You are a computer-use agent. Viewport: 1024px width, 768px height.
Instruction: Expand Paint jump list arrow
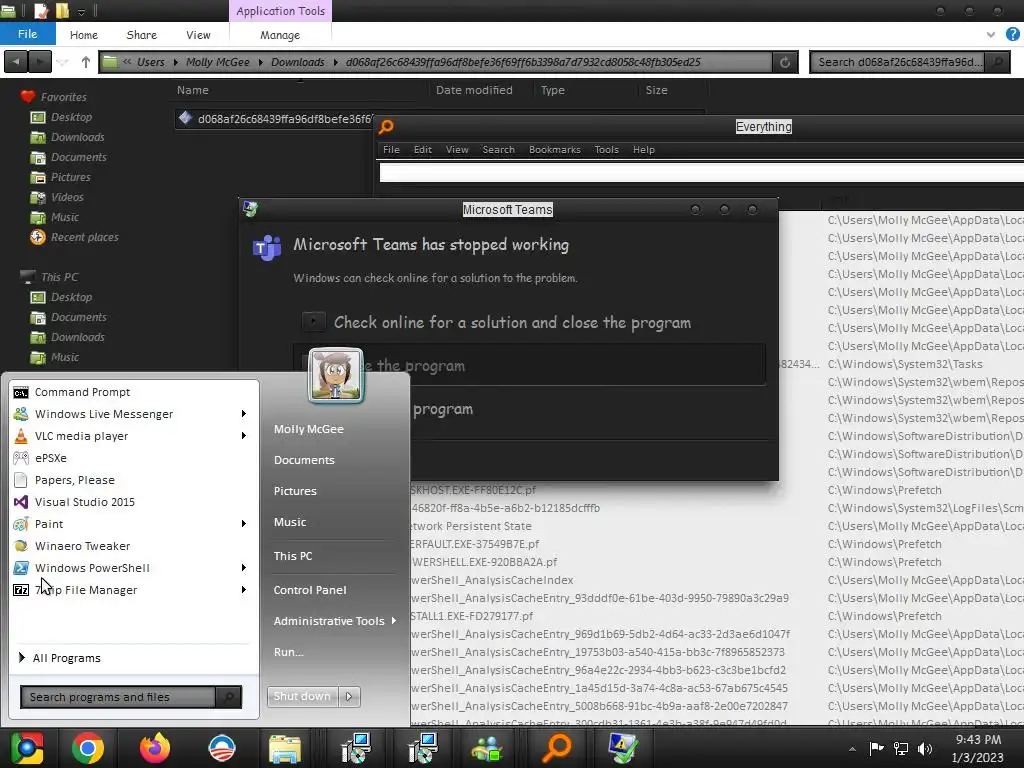(244, 524)
